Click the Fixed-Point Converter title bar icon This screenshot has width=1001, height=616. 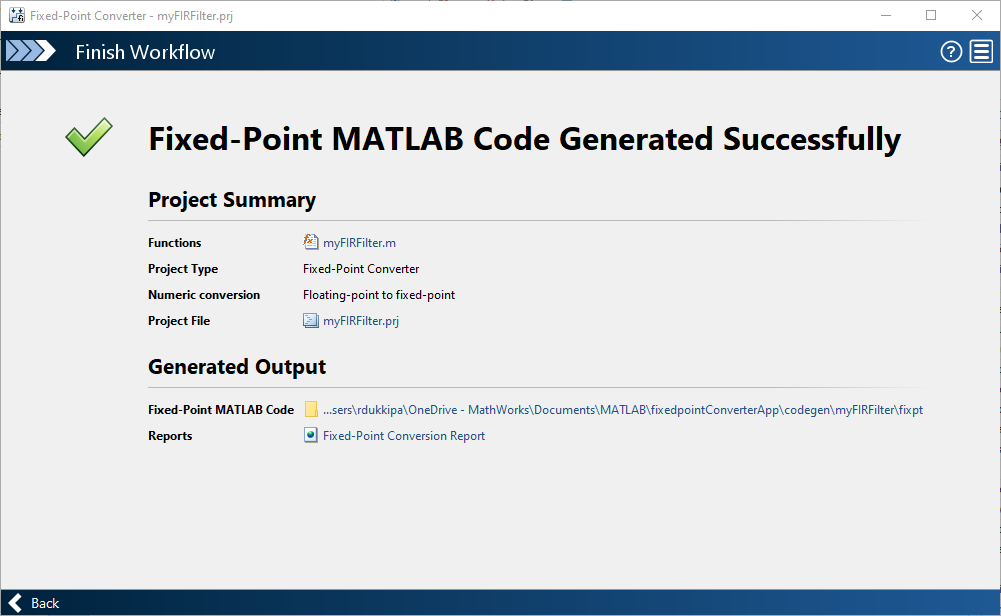tap(16, 16)
